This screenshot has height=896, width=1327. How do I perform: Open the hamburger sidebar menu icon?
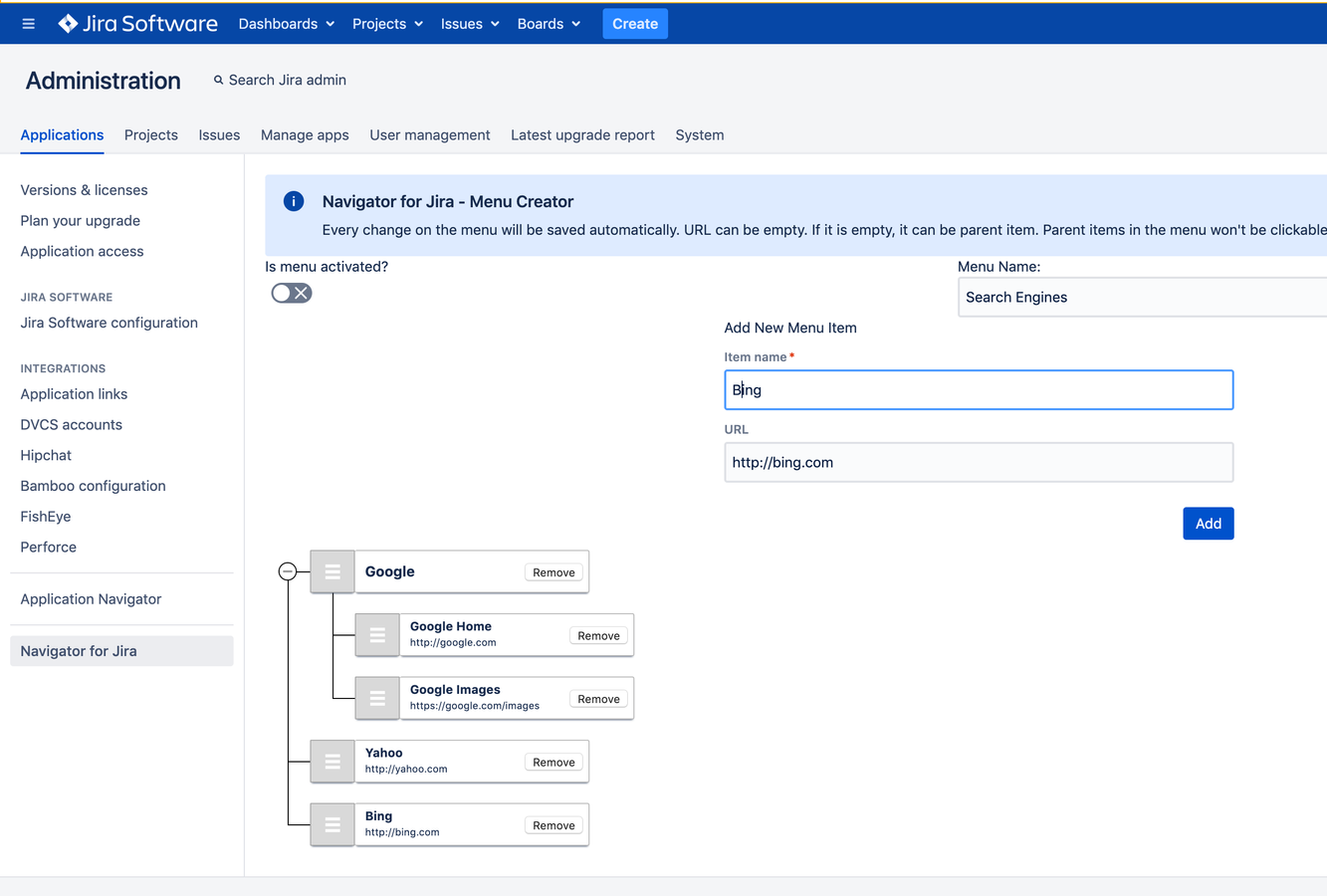pos(28,24)
